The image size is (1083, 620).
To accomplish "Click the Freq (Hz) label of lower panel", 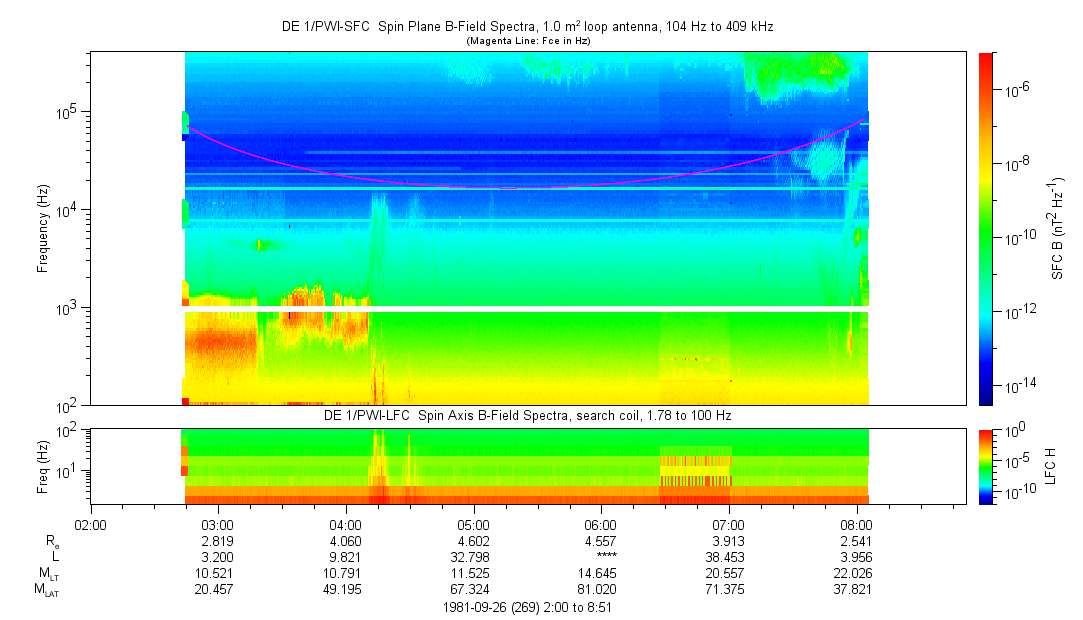I will (x=43, y=466).
